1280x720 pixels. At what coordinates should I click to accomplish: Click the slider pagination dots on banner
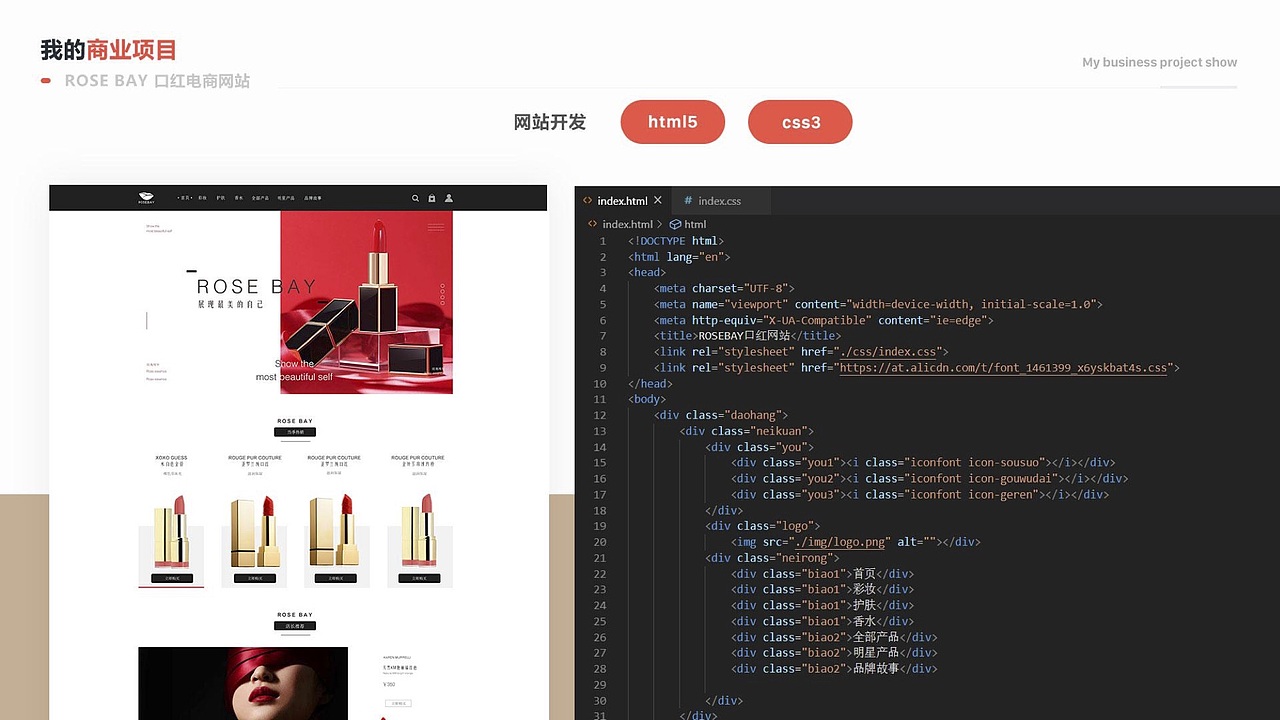[x=442, y=294]
